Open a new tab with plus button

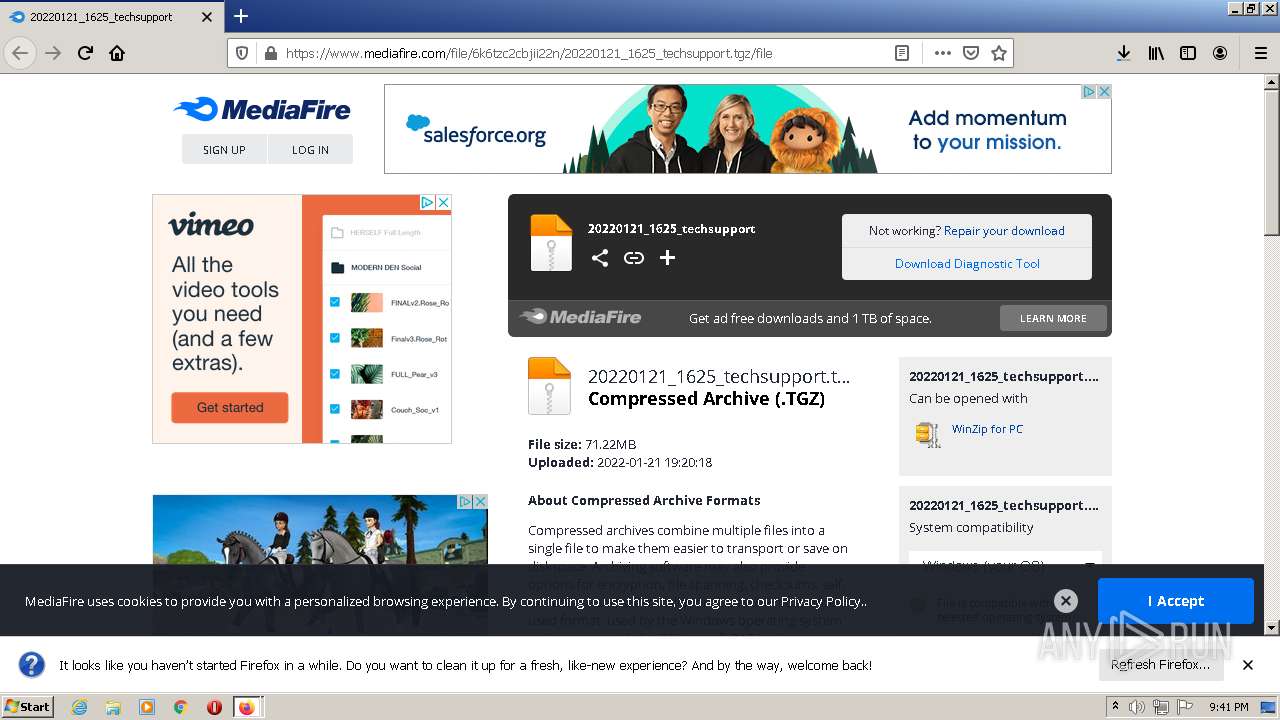click(241, 16)
